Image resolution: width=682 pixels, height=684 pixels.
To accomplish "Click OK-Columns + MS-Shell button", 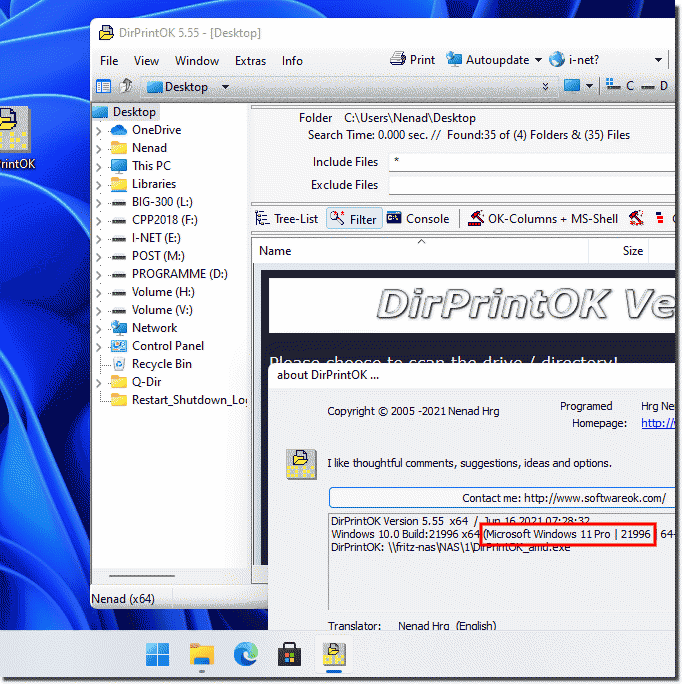I will pyautogui.click(x=542, y=219).
